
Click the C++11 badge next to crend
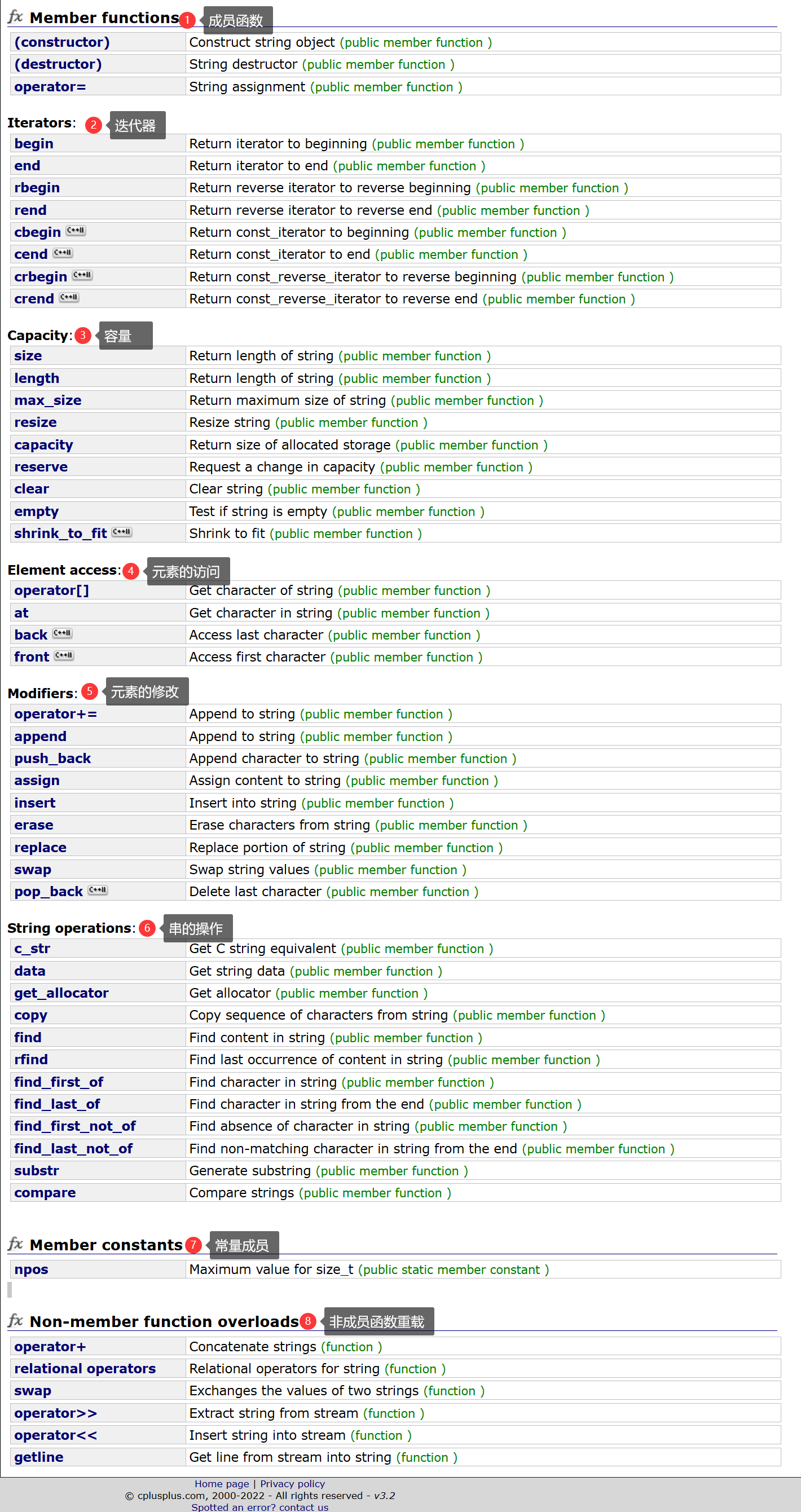69,297
